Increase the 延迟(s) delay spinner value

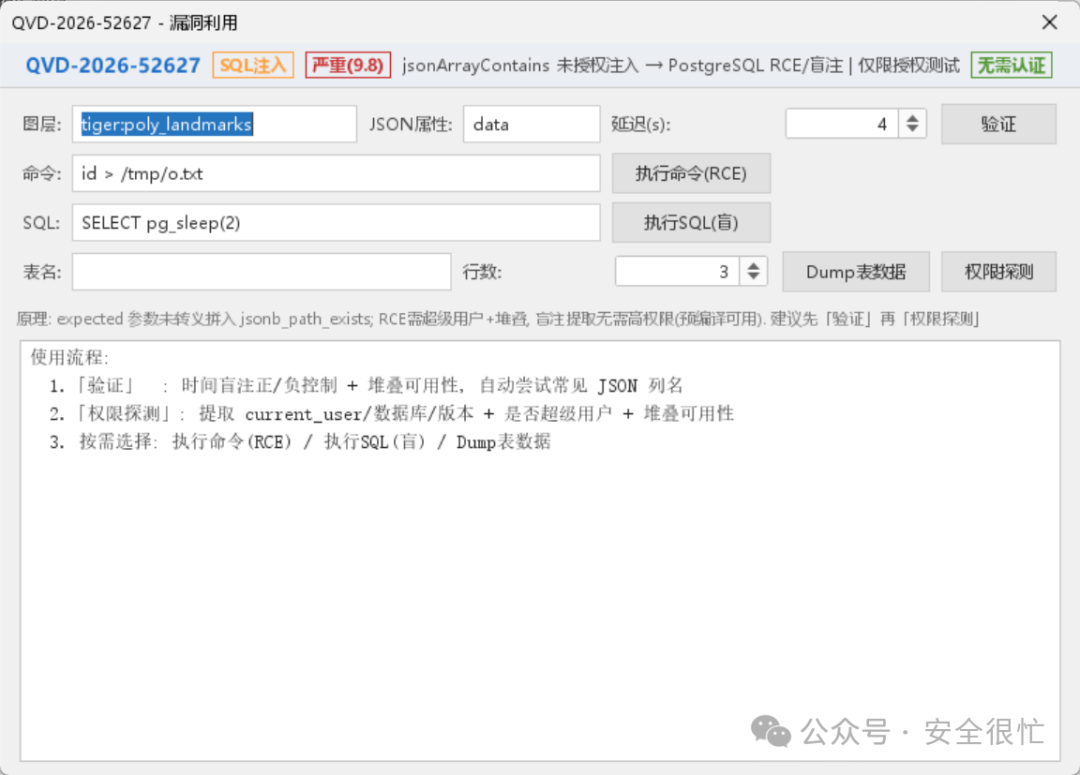(x=912, y=118)
